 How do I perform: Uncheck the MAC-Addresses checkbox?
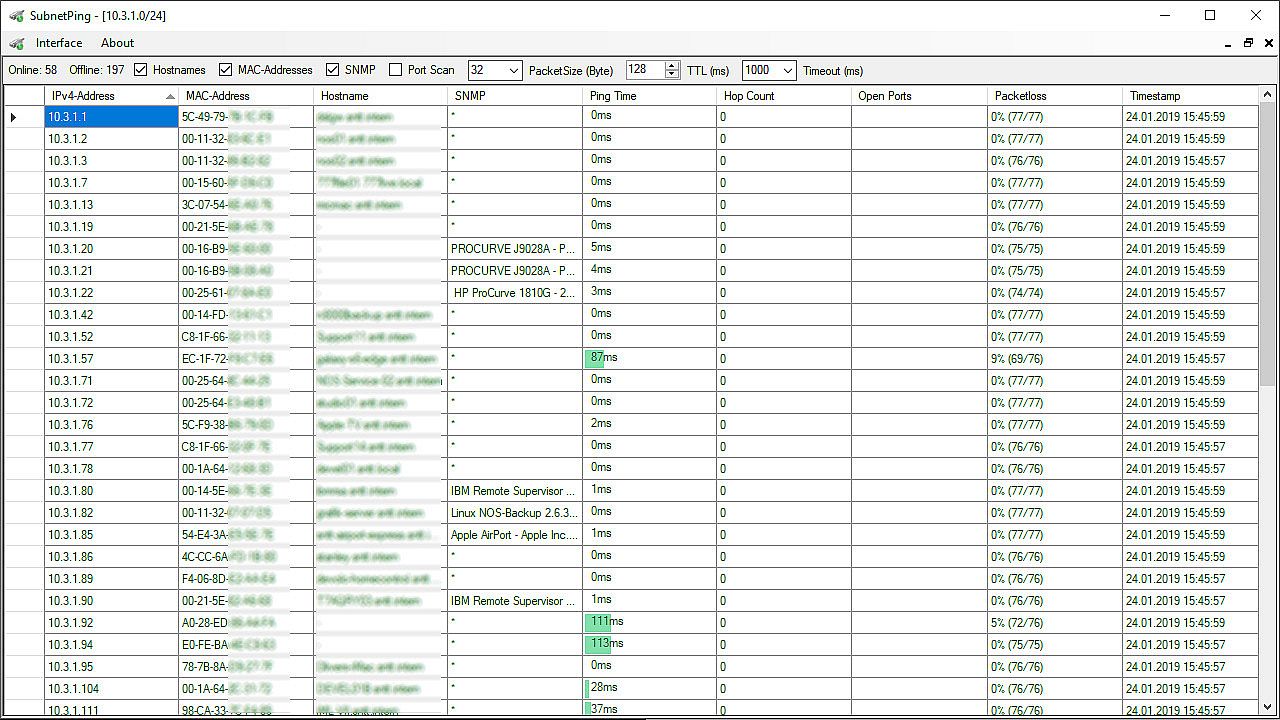(225, 70)
